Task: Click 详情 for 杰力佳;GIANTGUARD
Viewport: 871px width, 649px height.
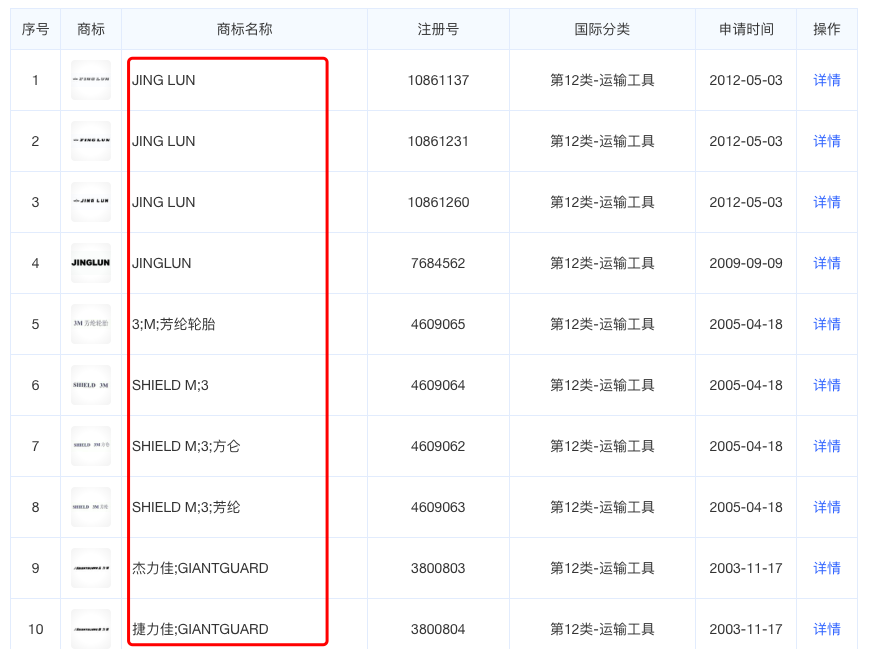Action: tap(827, 568)
